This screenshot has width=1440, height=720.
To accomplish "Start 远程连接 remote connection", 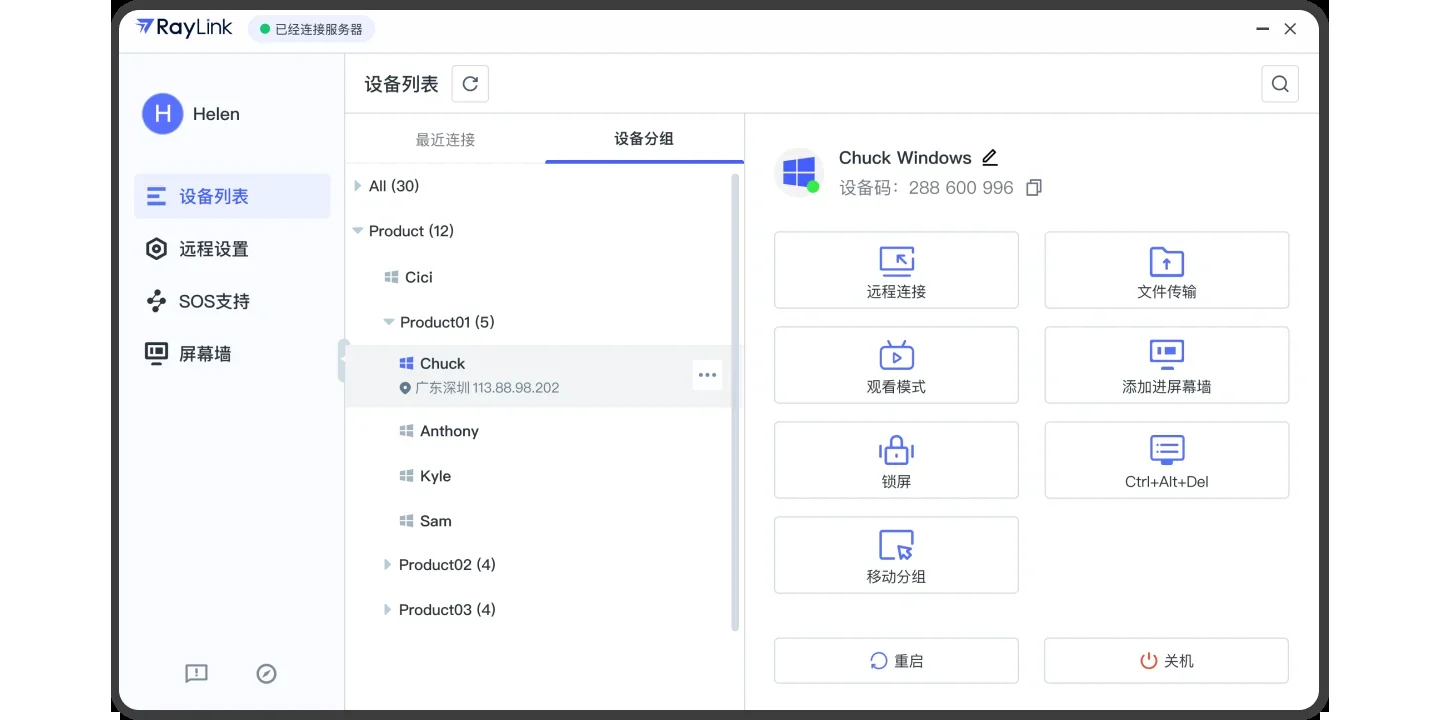I will (896, 270).
